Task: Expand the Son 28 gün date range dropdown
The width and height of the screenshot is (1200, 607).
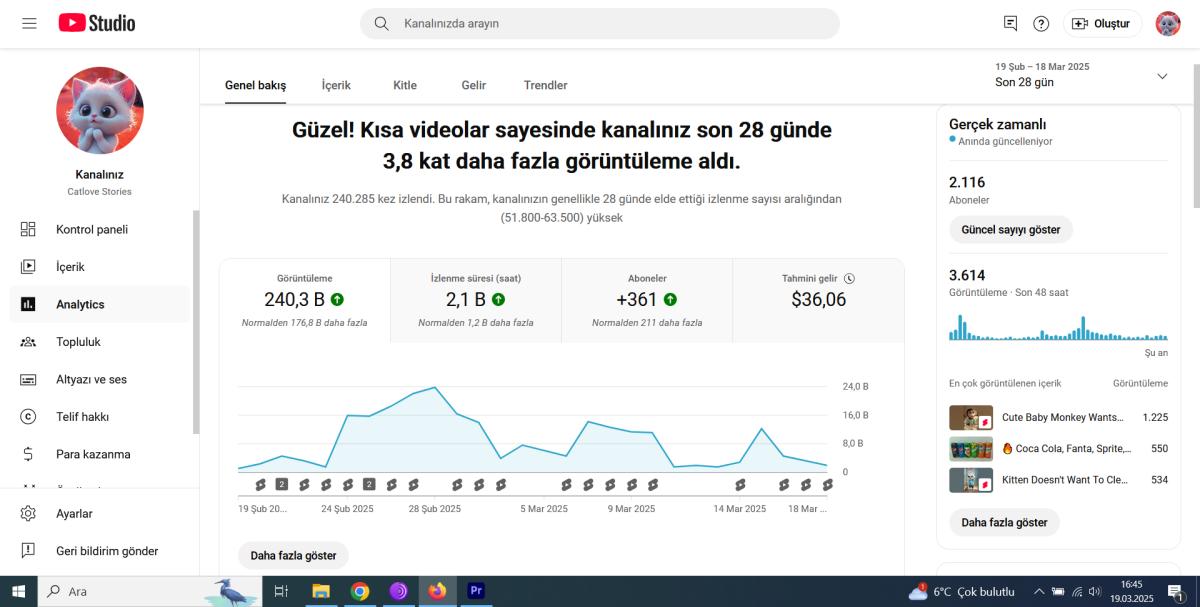Action: coord(1162,76)
